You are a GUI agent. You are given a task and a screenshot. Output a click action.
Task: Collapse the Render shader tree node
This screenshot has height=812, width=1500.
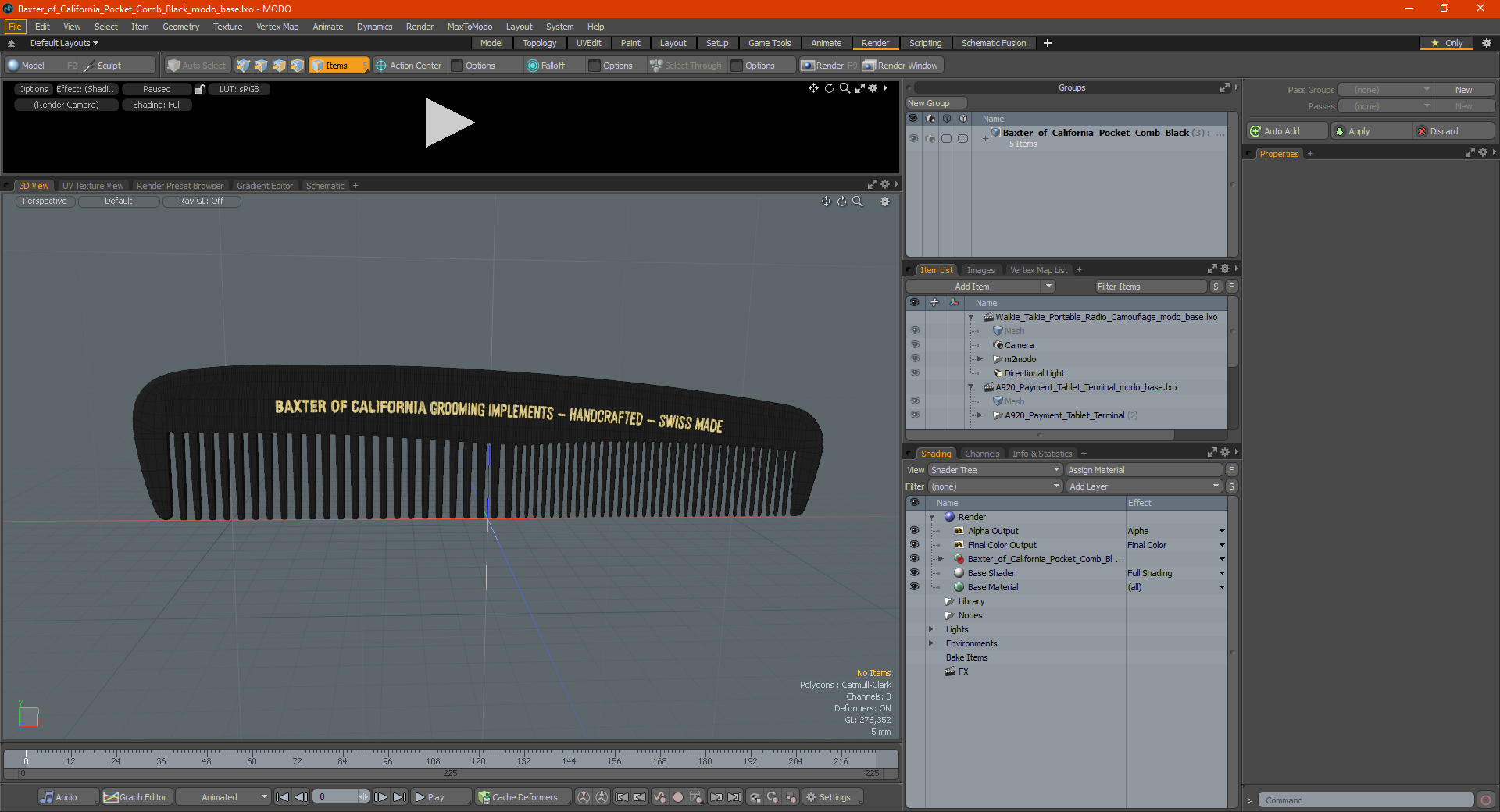(x=931, y=517)
